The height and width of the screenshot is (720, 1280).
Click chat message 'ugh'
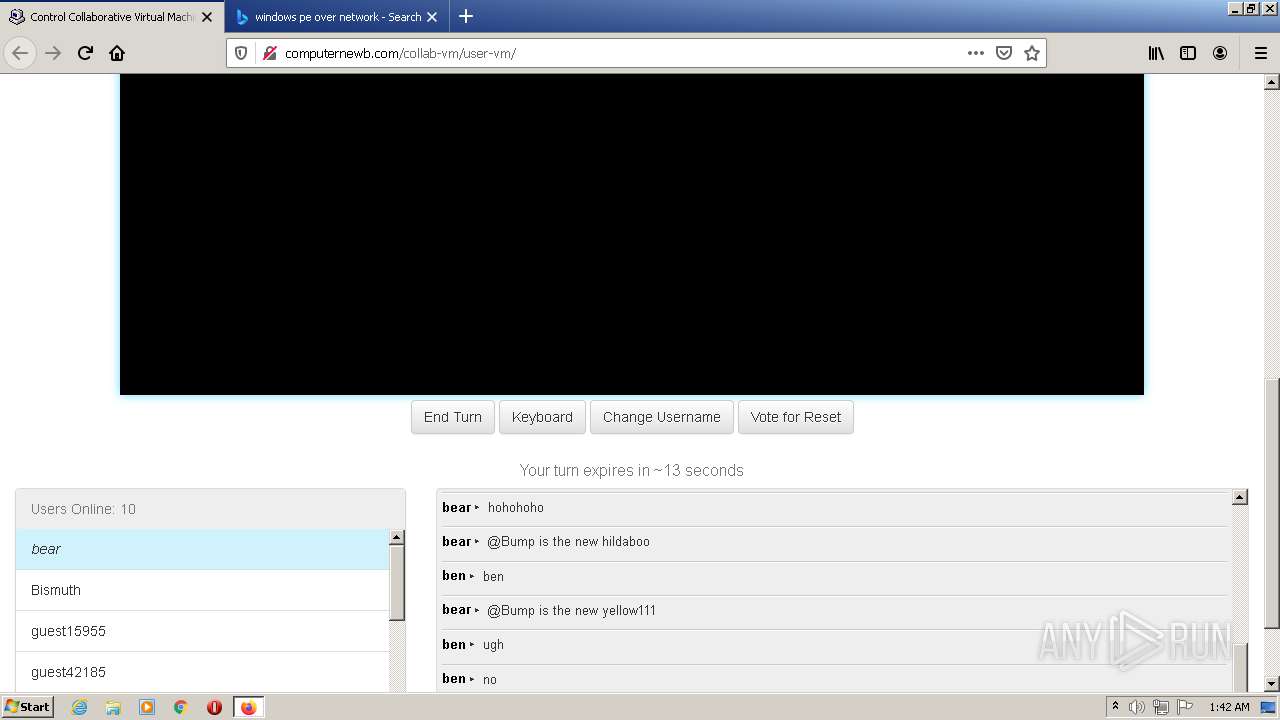(x=493, y=645)
